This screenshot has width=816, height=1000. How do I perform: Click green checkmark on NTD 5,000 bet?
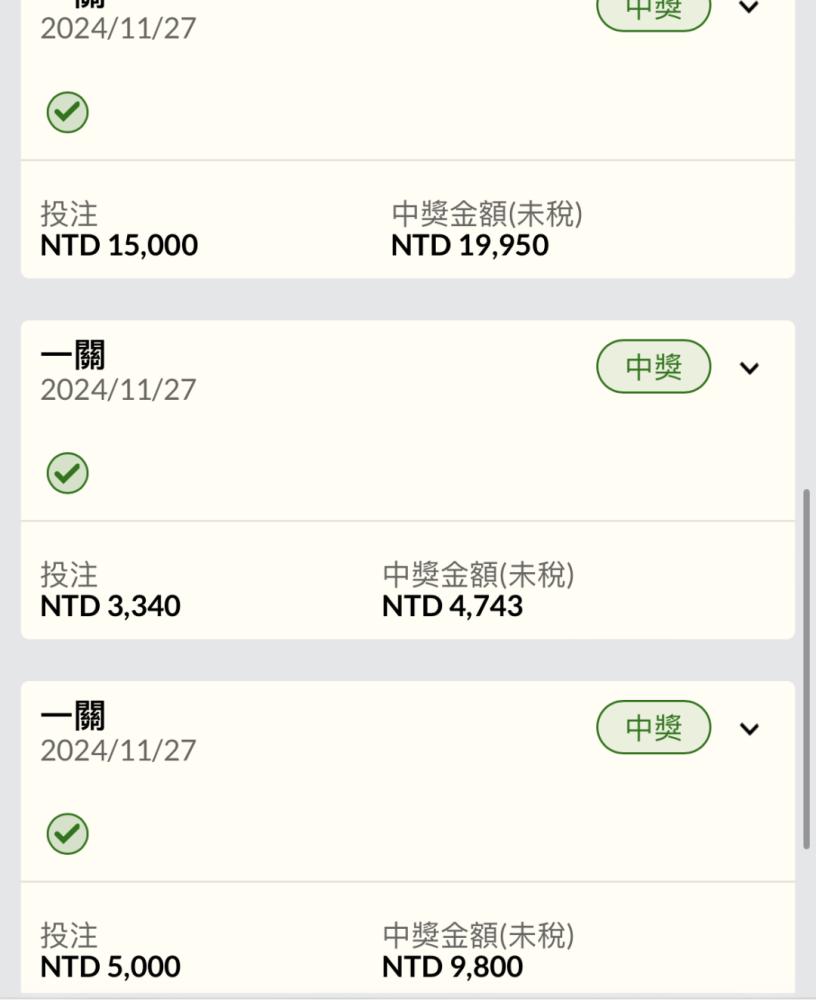pos(67,834)
